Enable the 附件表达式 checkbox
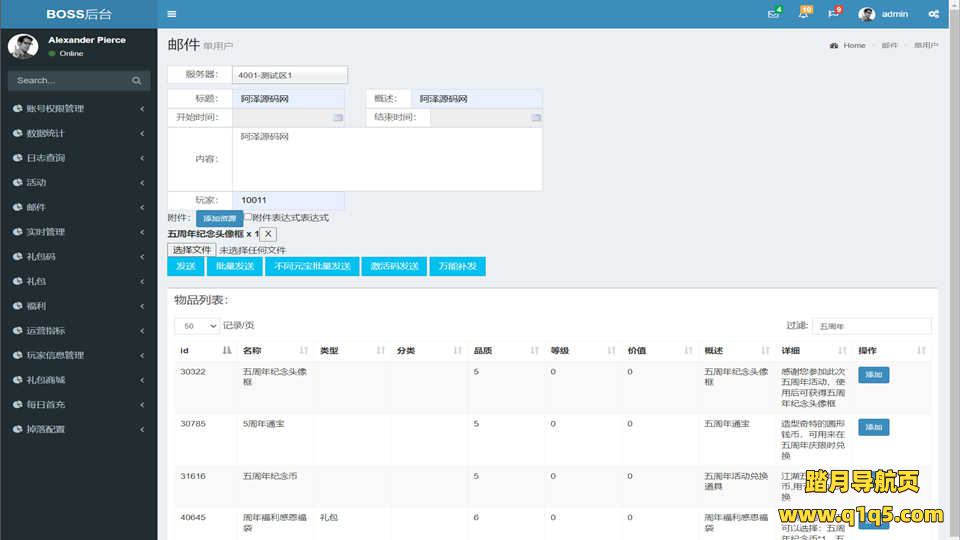Screen dimensions: 960x540 [x=248, y=217]
